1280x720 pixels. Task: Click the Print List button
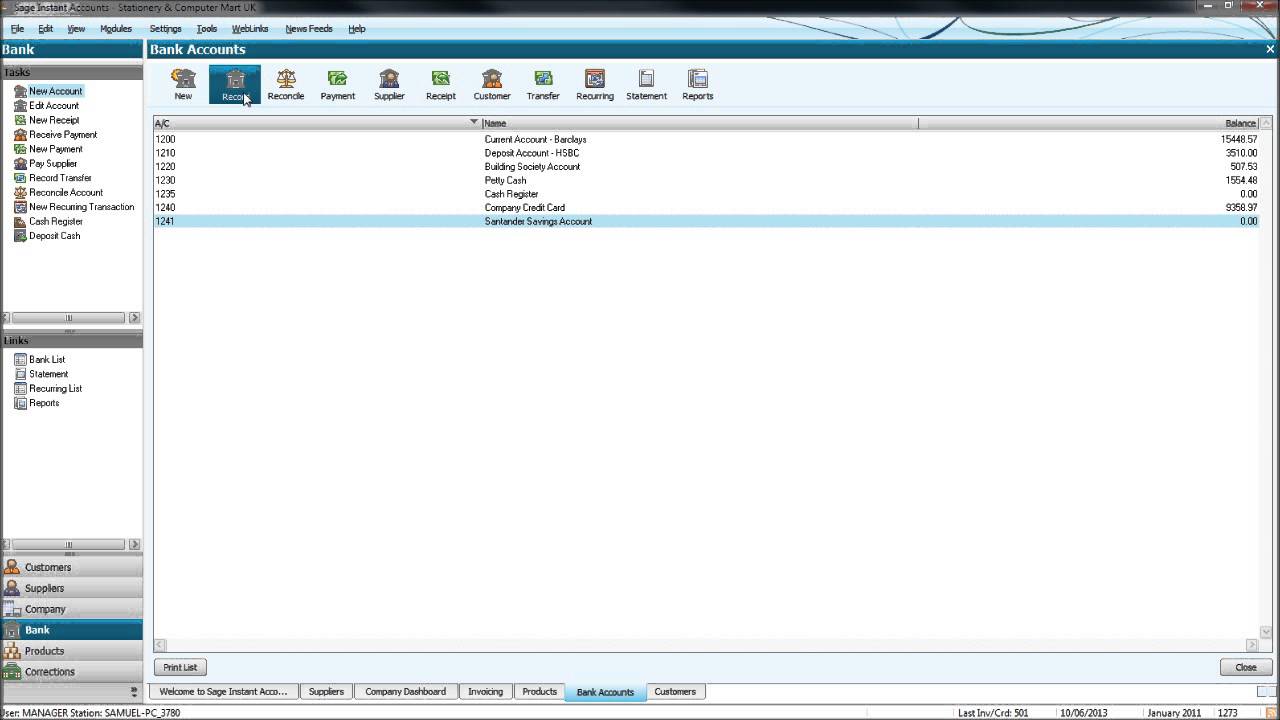pos(180,667)
